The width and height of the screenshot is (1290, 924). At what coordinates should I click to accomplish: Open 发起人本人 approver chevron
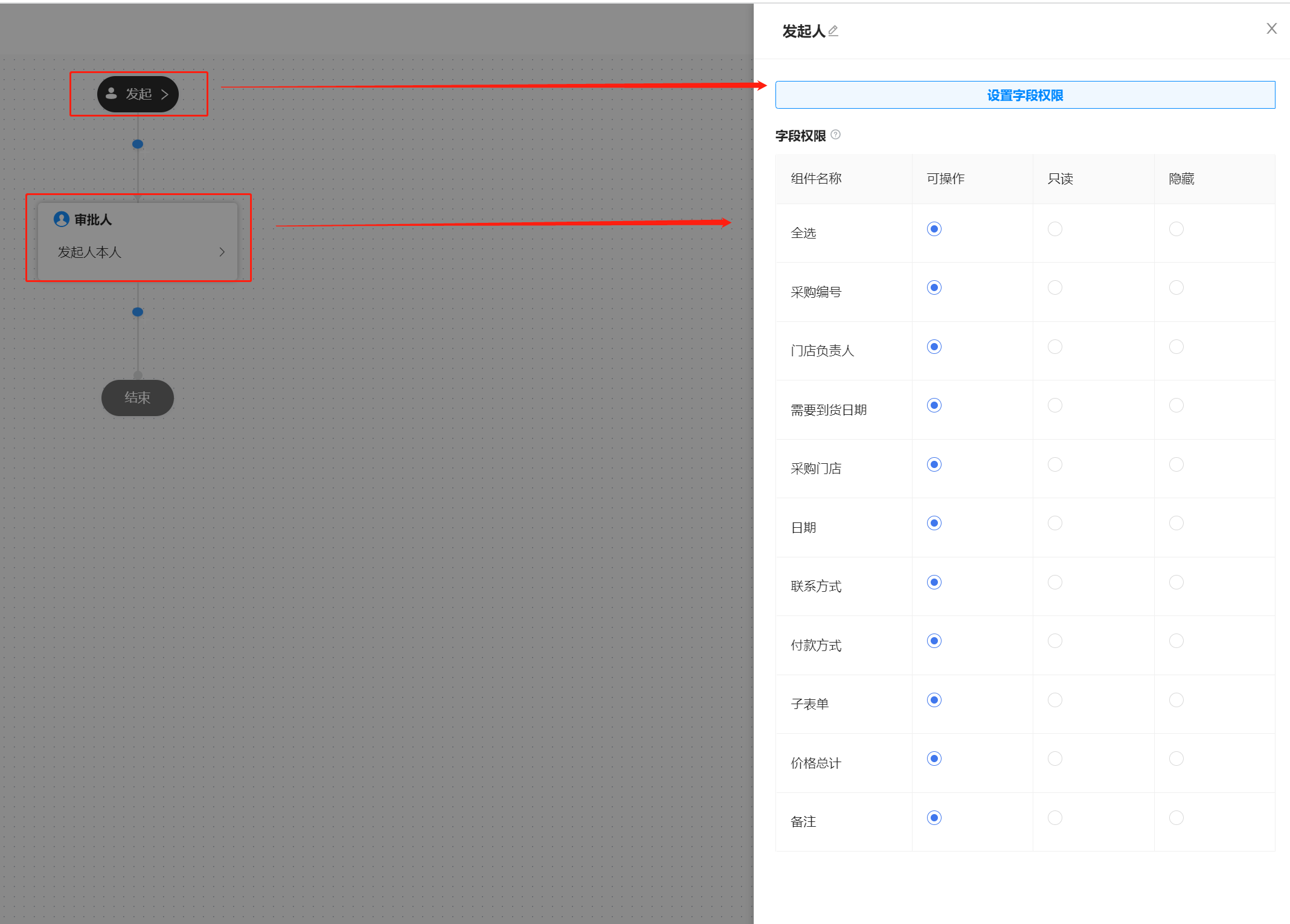(222, 252)
